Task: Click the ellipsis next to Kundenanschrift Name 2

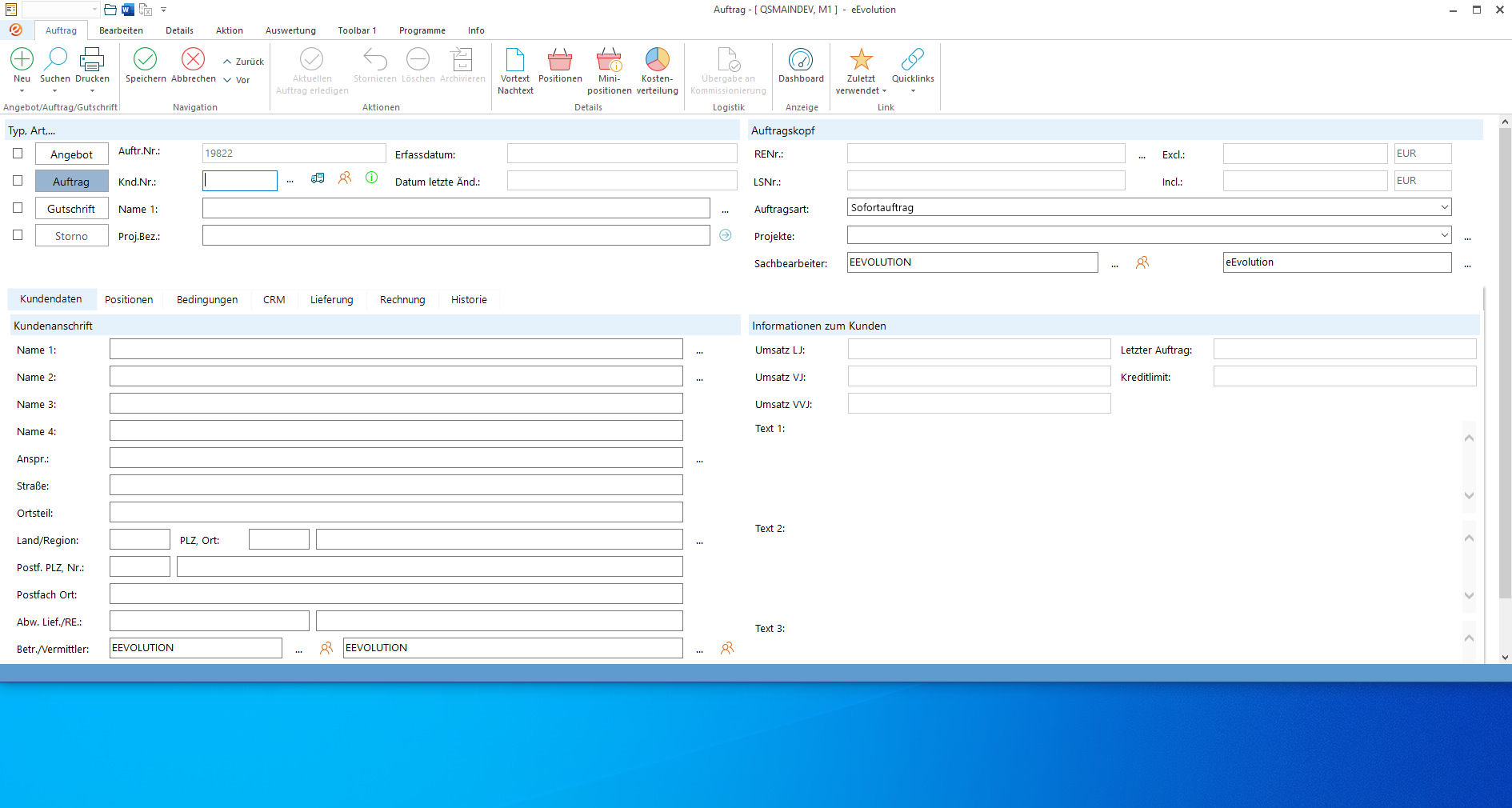Action: point(700,378)
